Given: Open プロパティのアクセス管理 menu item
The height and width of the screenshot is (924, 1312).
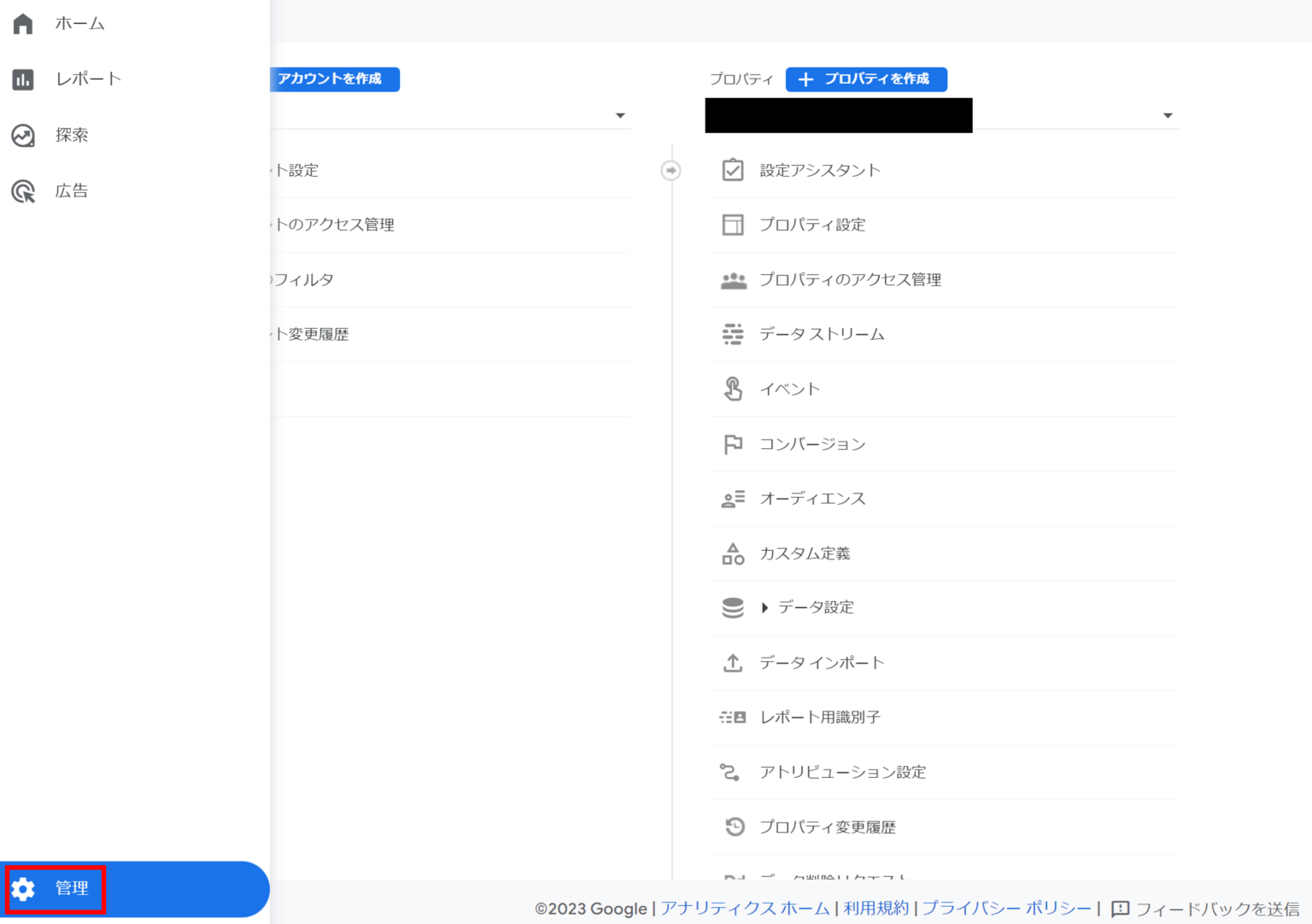Looking at the screenshot, I should [850, 279].
